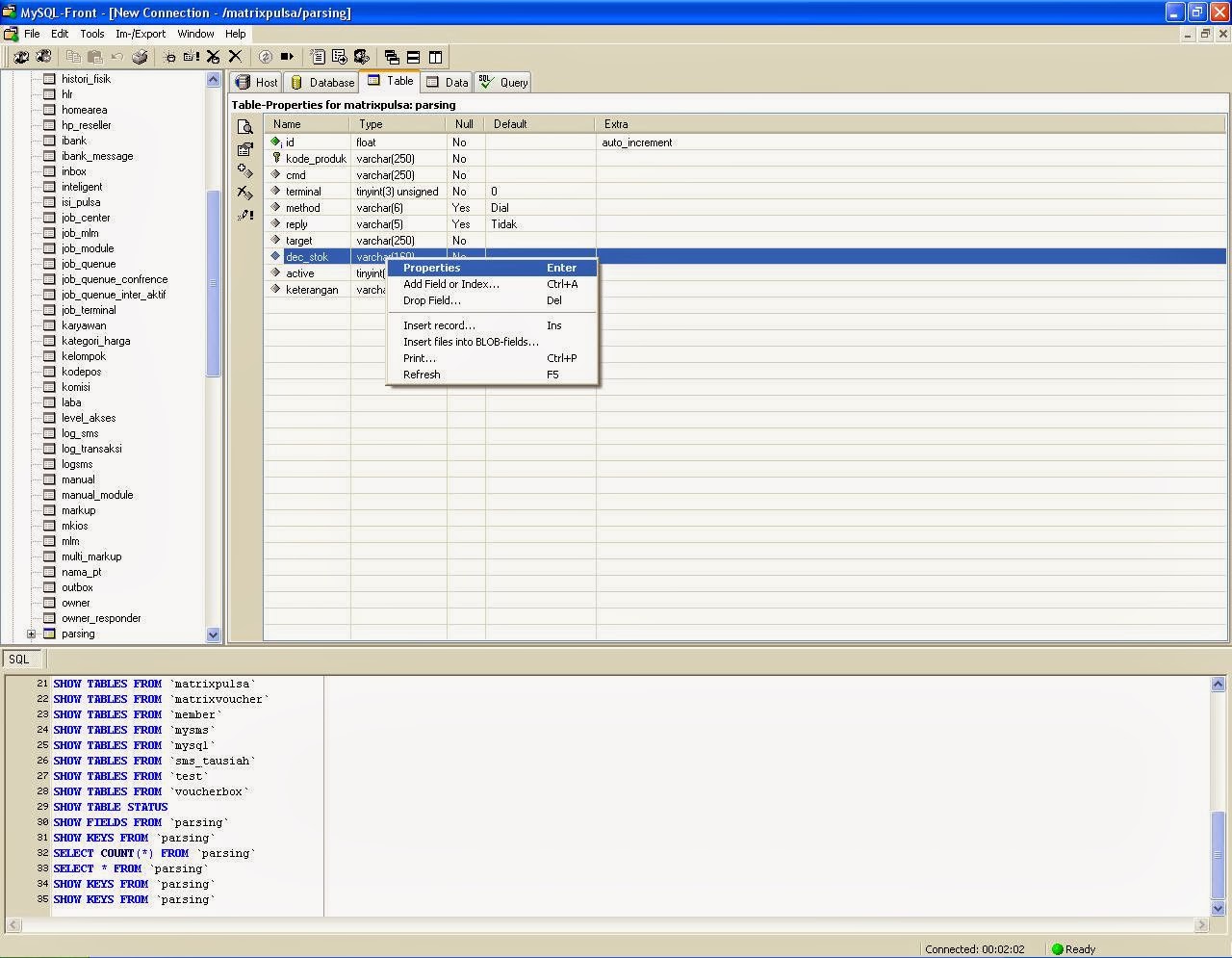Click the green diamond icon beside id
The image size is (1232, 958).
(276, 142)
